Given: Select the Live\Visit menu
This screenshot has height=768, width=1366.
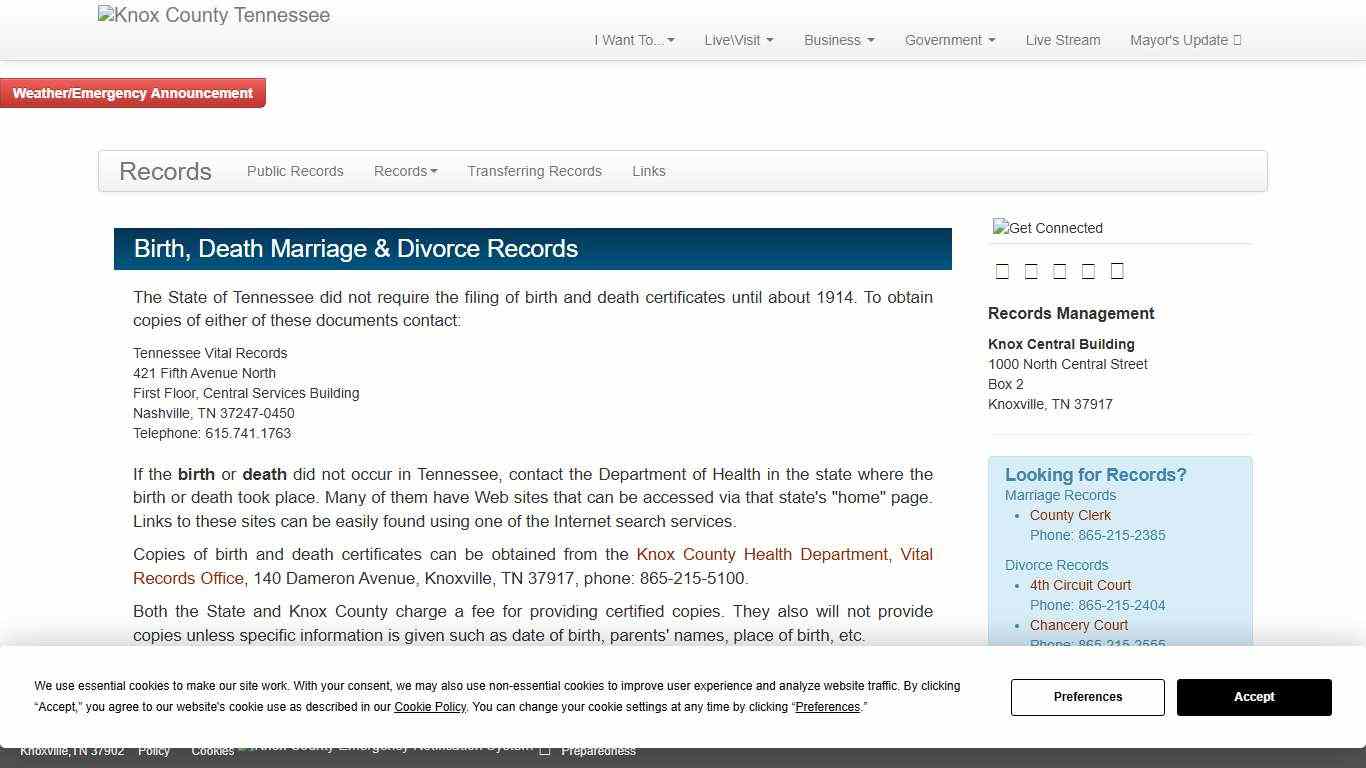Looking at the screenshot, I should tap(738, 40).
